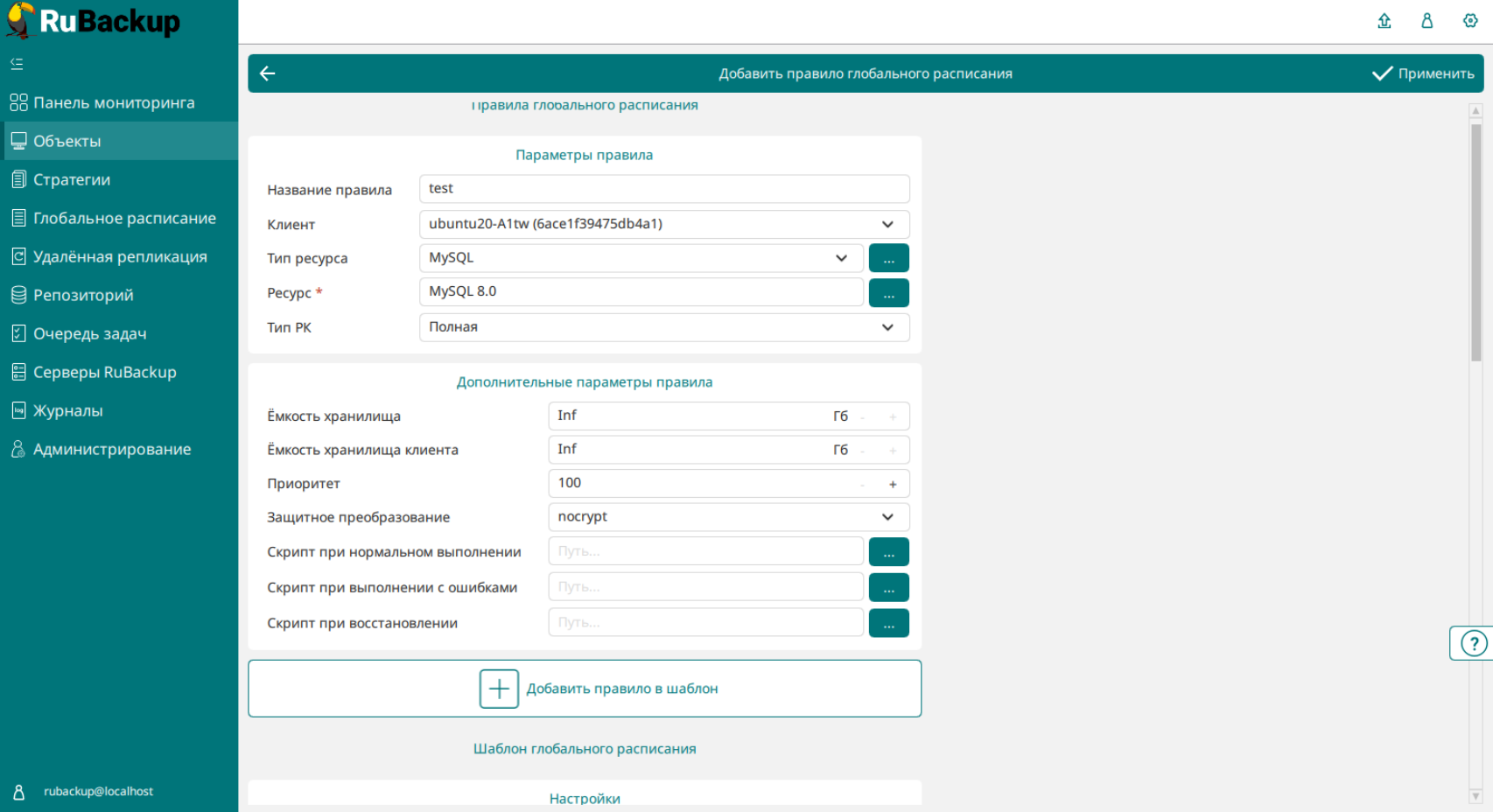Click the upload icon in the top bar
1493x812 pixels.
click(1384, 21)
